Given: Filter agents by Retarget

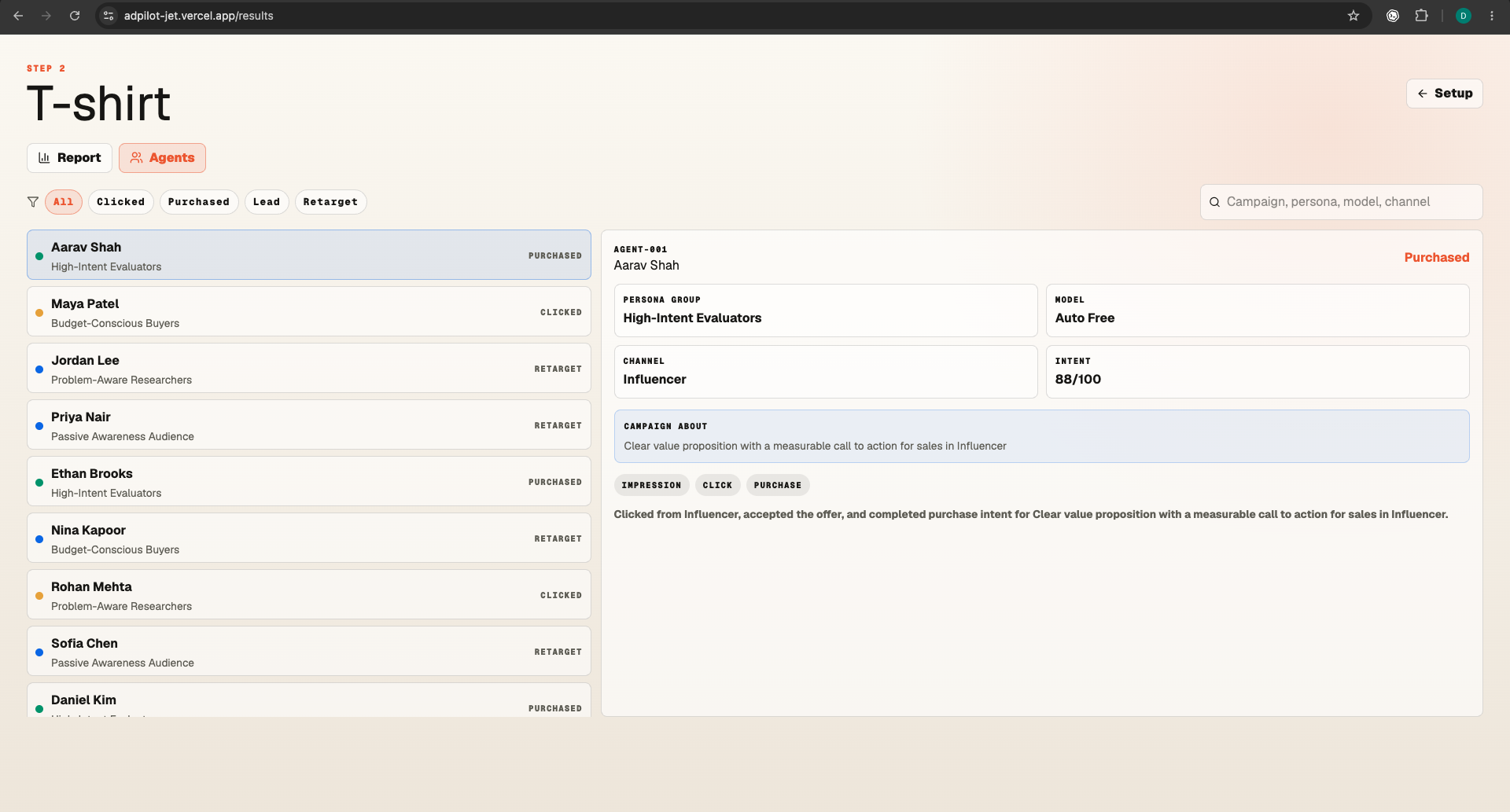Looking at the screenshot, I should pyautogui.click(x=330, y=202).
